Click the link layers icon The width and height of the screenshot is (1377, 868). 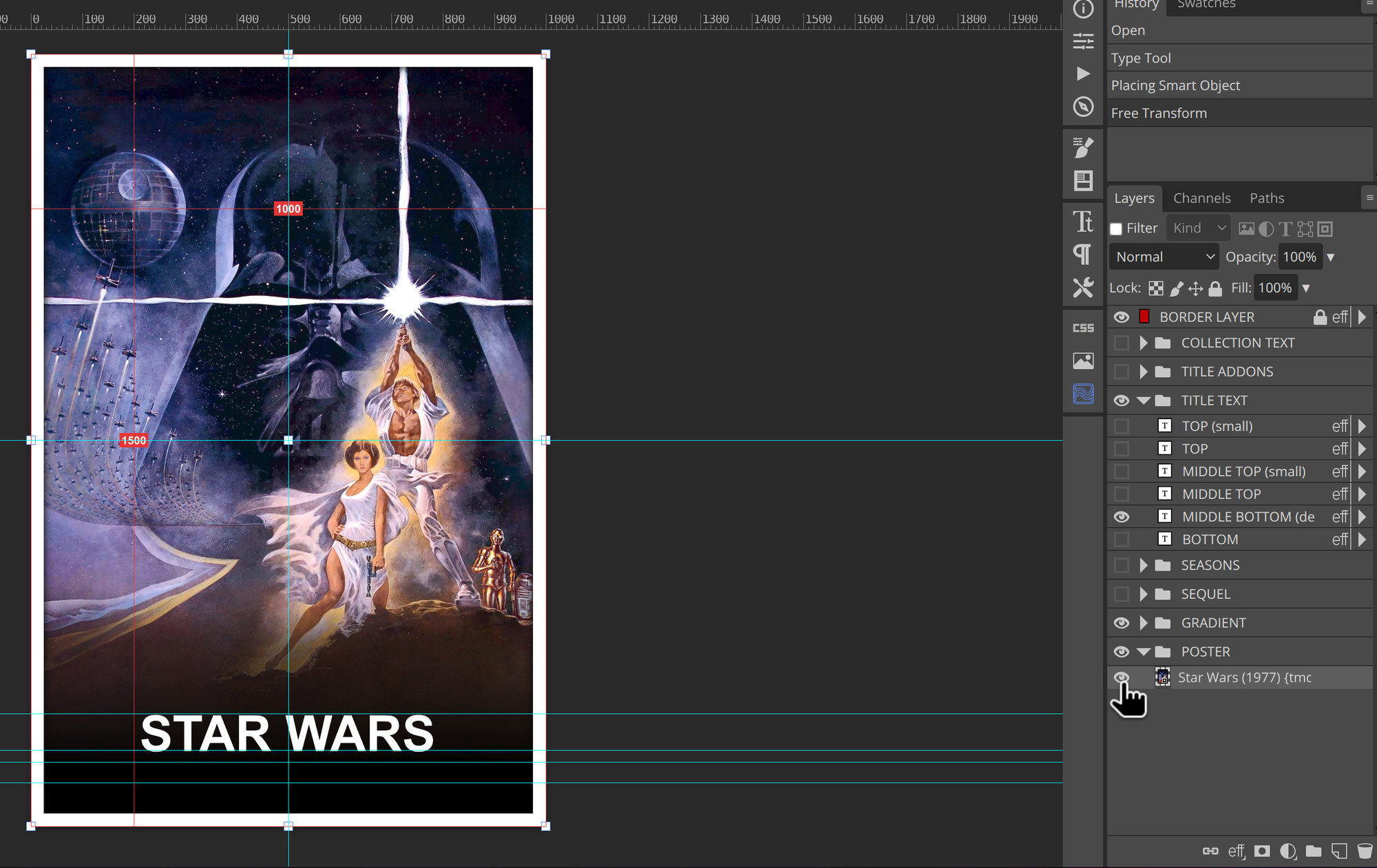point(1210,851)
